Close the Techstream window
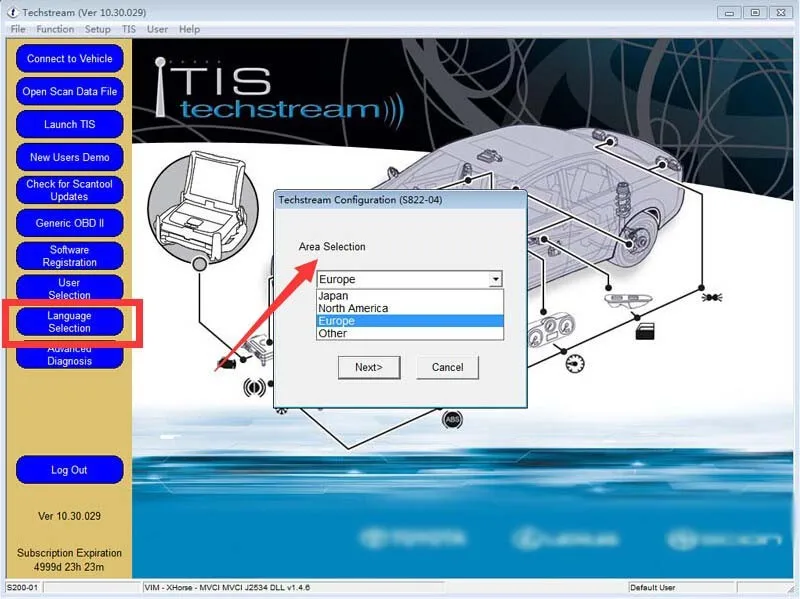The image size is (800, 599). (x=781, y=12)
